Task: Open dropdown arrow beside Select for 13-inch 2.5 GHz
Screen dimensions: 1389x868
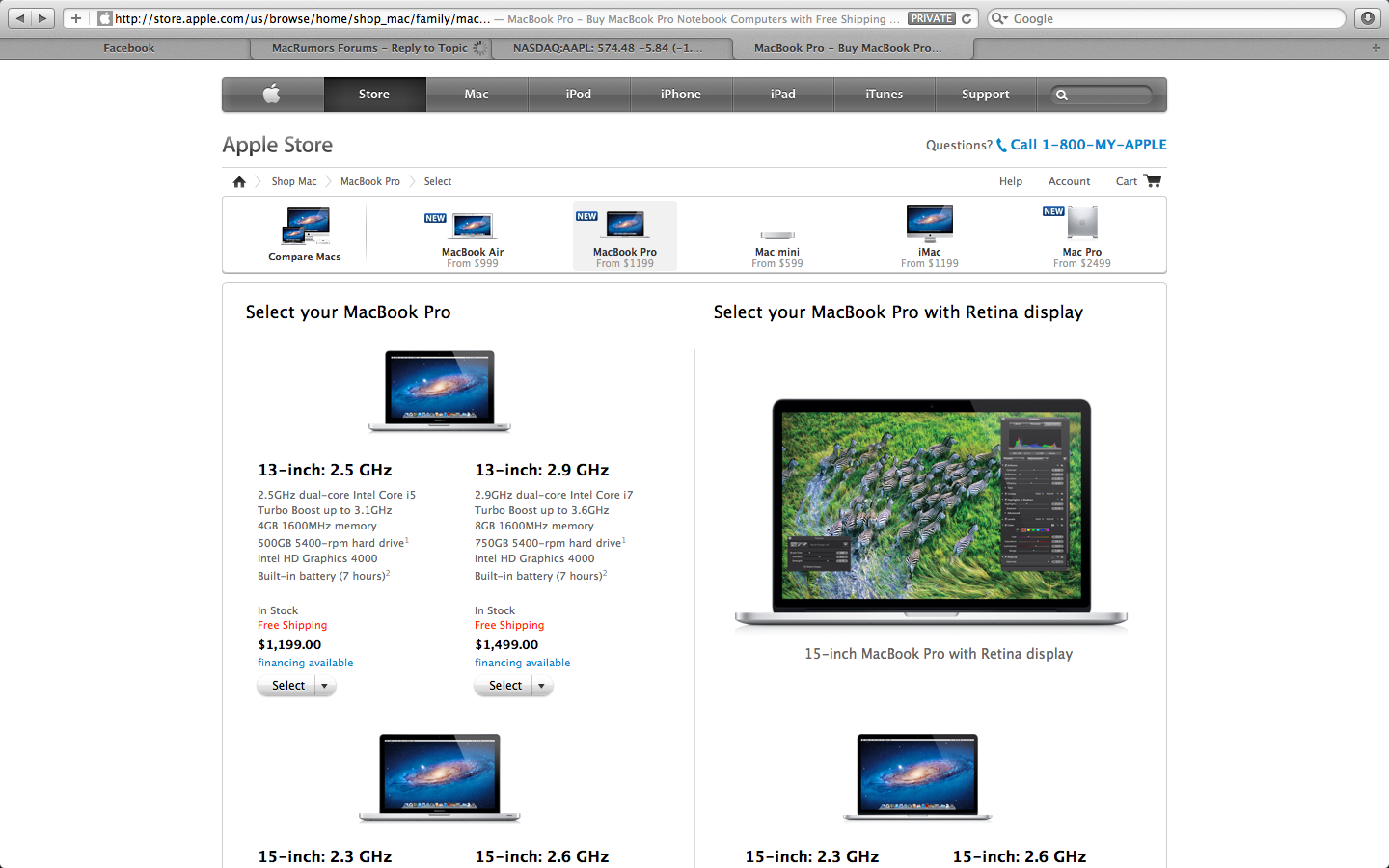Action: click(325, 686)
